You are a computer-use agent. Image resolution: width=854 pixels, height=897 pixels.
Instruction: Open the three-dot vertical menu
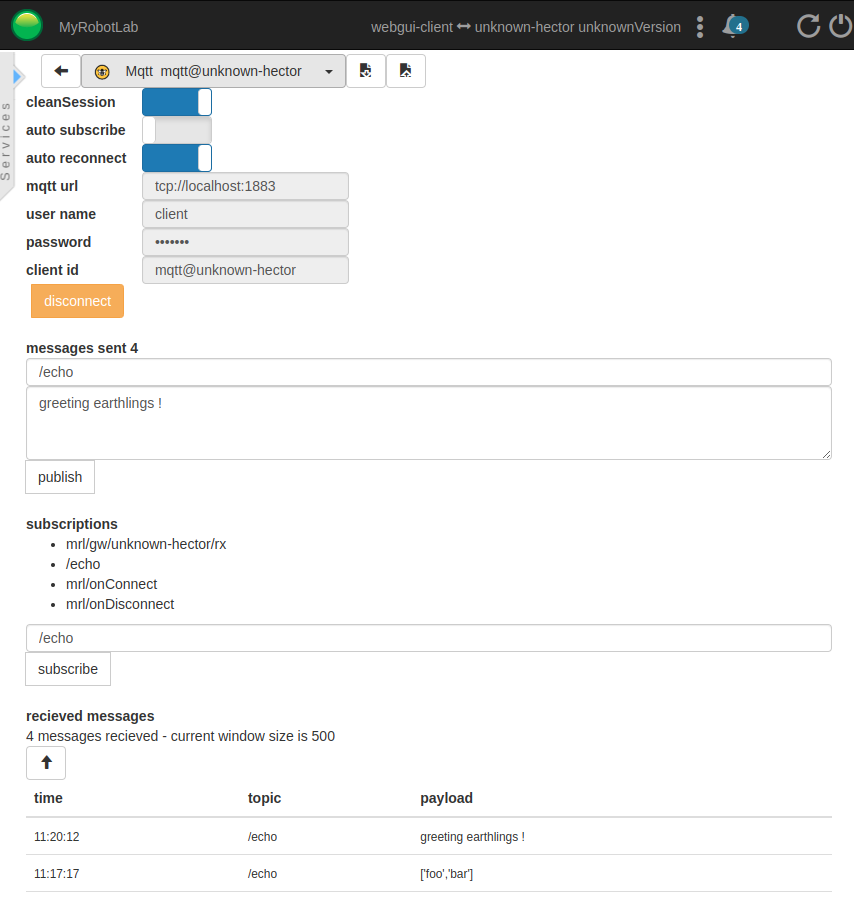point(700,27)
